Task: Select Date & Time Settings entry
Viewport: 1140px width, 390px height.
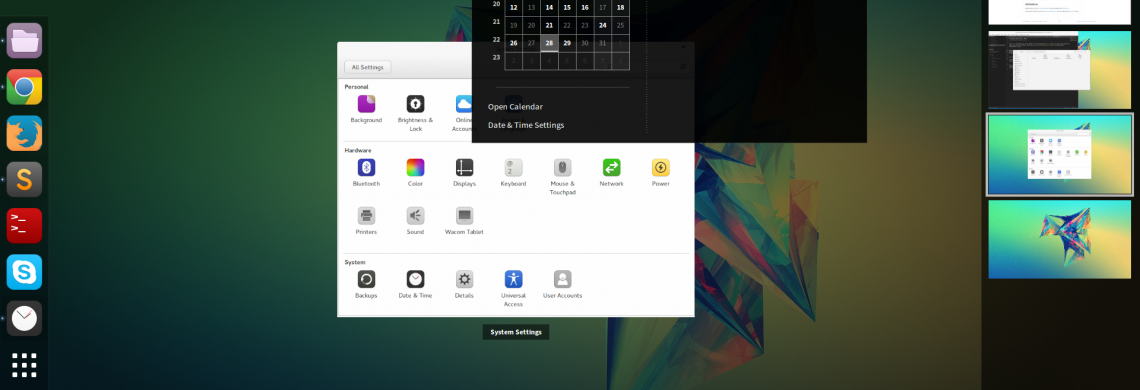Action: [526, 125]
